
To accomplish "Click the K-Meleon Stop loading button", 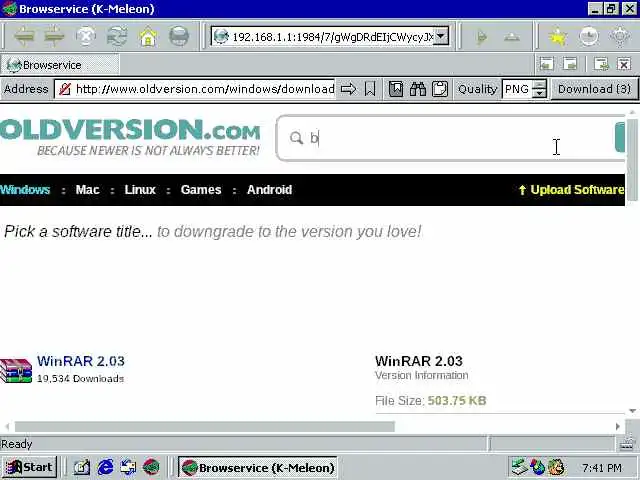I will pyautogui.click(x=86, y=37).
